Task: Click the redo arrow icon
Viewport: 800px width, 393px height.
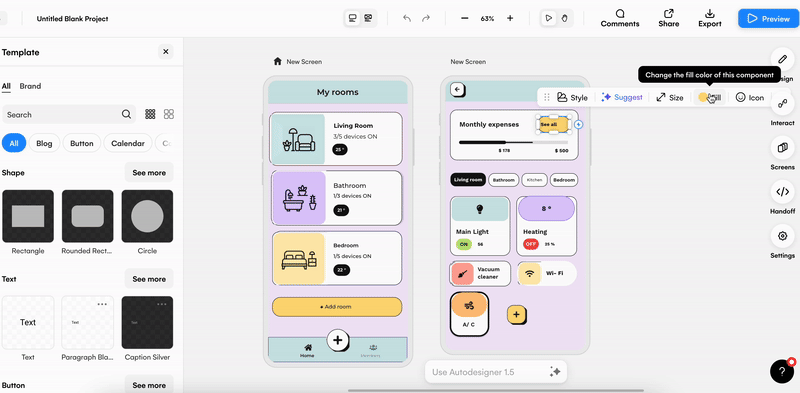Action: 426,18
